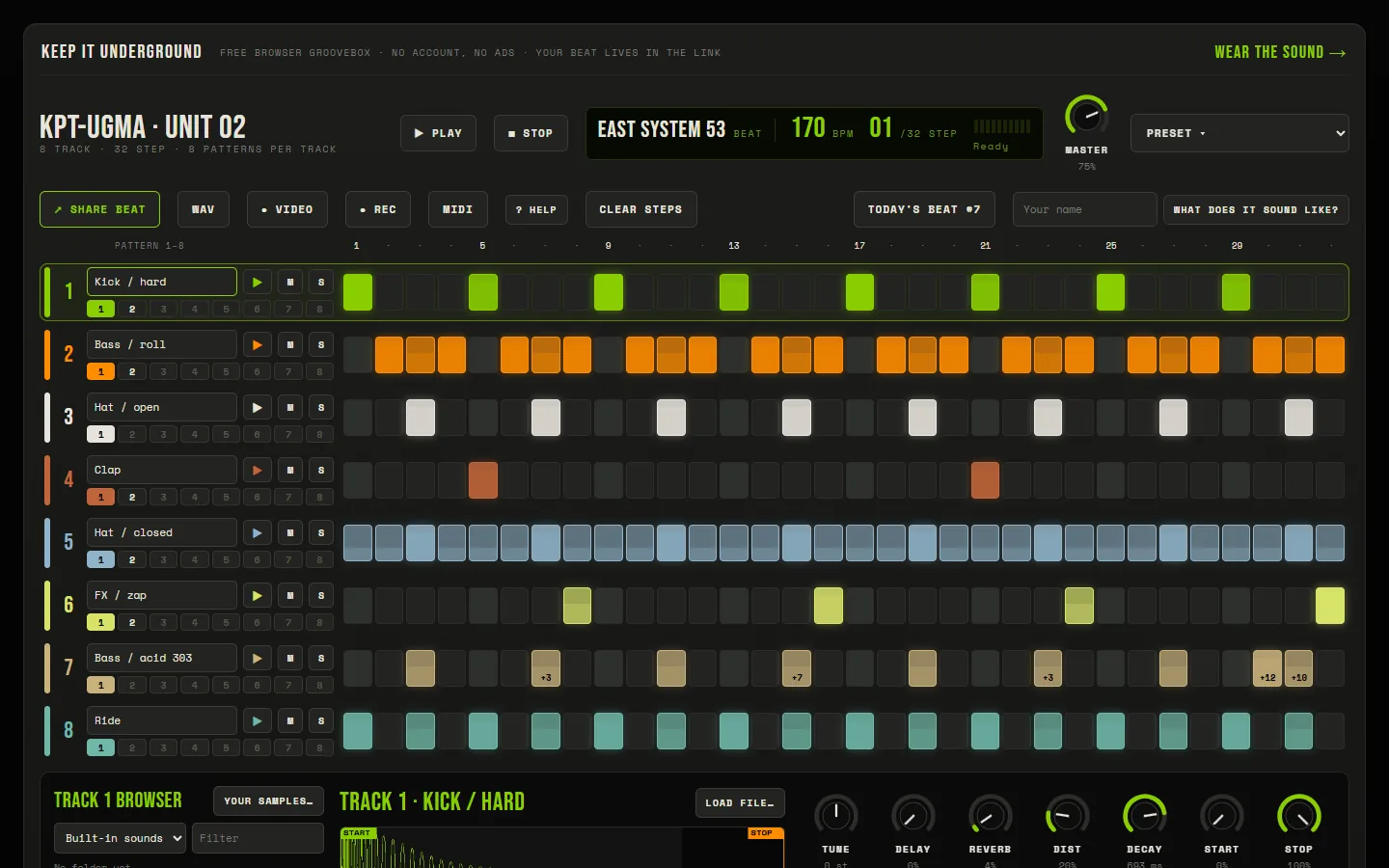Screen dimensions: 1389x868
Task: Click the Your name input field
Action: (x=1084, y=209)
